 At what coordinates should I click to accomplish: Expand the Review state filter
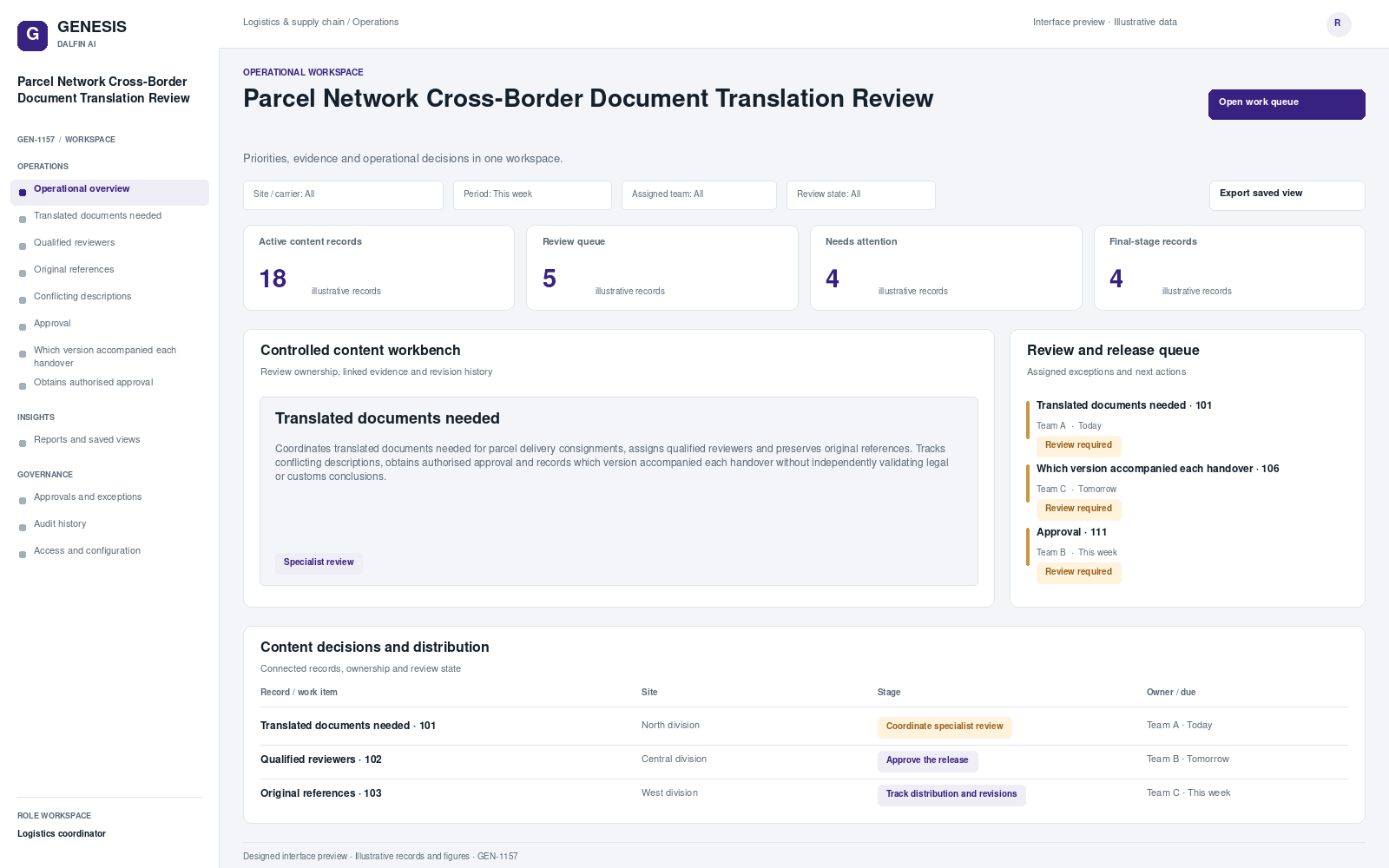coord(861,195)
